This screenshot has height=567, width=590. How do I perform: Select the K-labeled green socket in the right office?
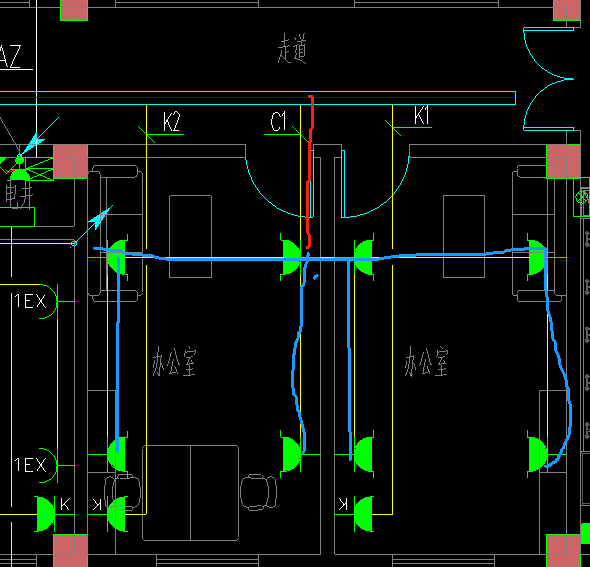click(364, 514)
